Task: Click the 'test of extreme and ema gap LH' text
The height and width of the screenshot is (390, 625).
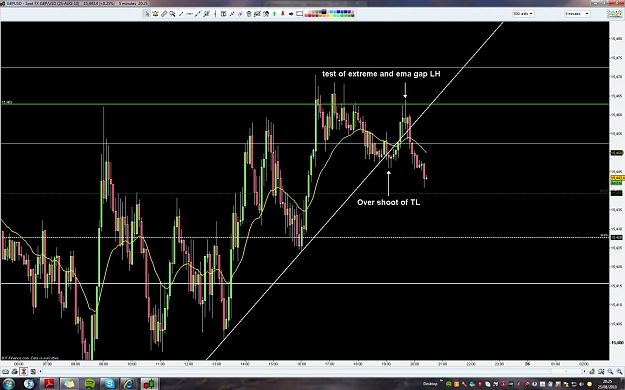Action: pyautogui.click(x=381, y=74)
